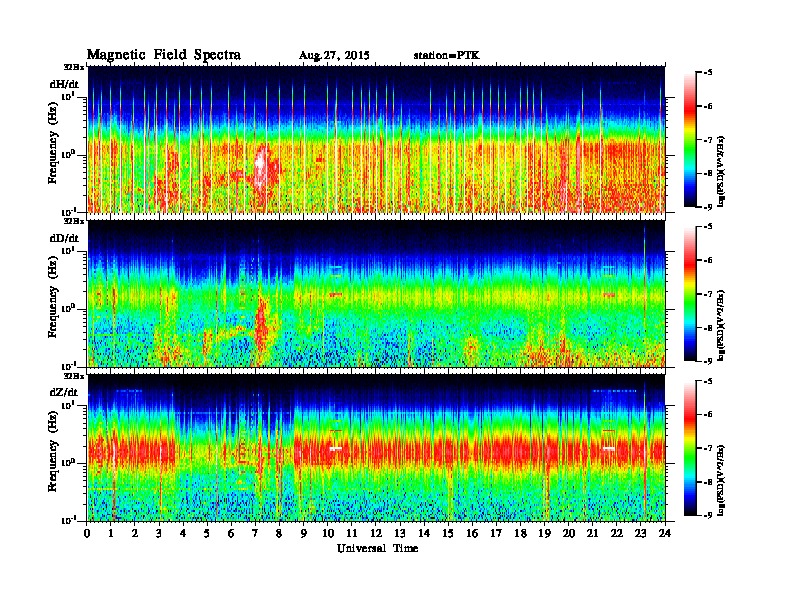Click hour tick label '24' on time axis

pyautogui.click(x=665, y=533)
